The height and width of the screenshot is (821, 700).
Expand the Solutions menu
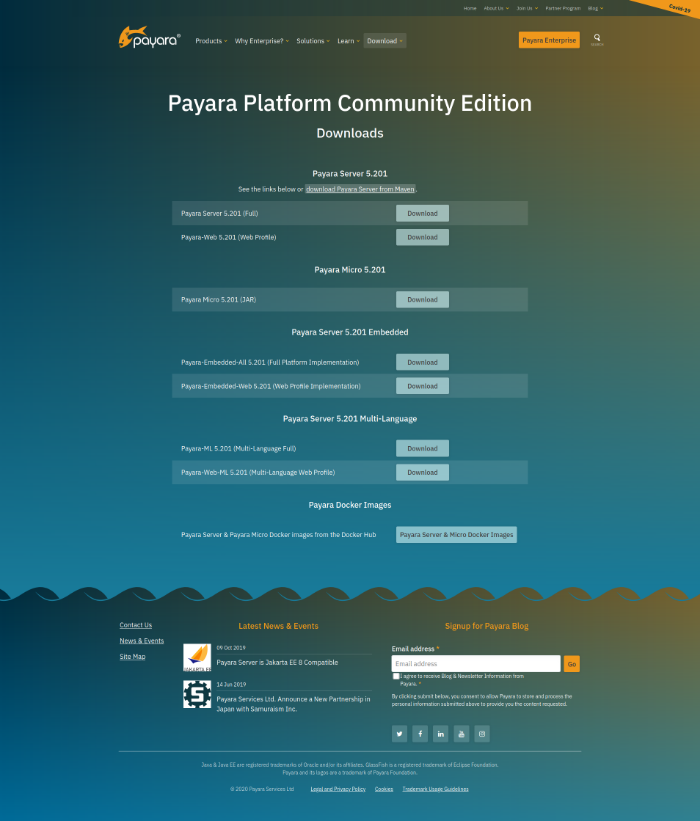[313, 41]
